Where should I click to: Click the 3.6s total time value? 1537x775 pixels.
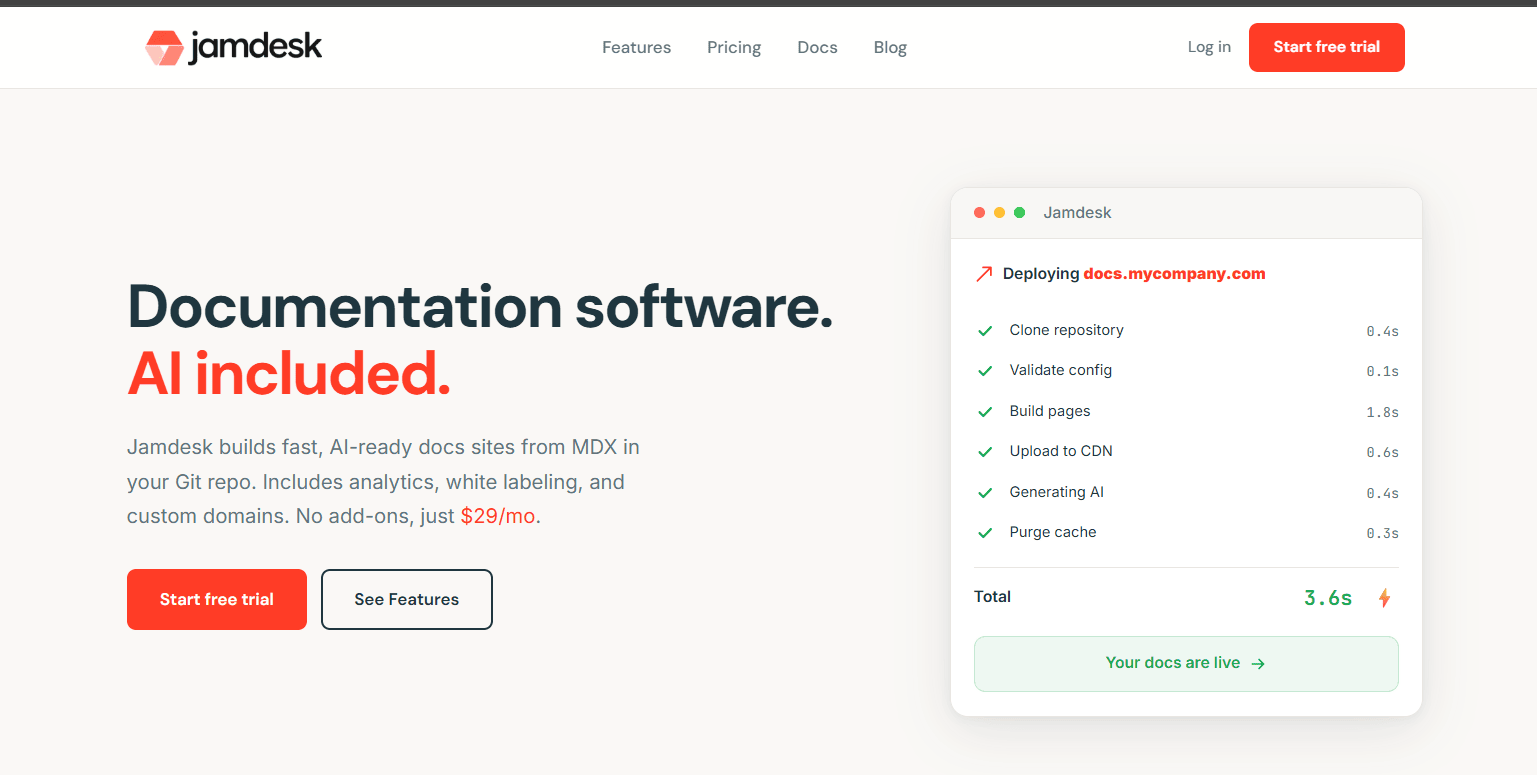pyautogui.click(x=1328, y=598)
